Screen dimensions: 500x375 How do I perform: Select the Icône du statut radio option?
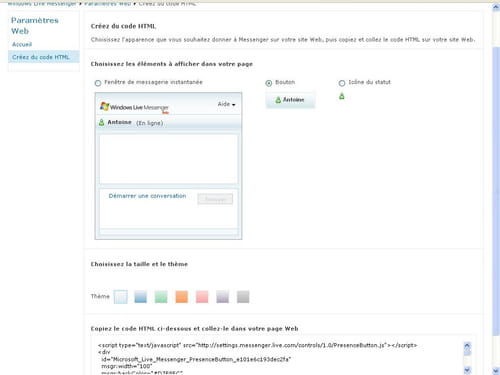click(x=342, y=83)
